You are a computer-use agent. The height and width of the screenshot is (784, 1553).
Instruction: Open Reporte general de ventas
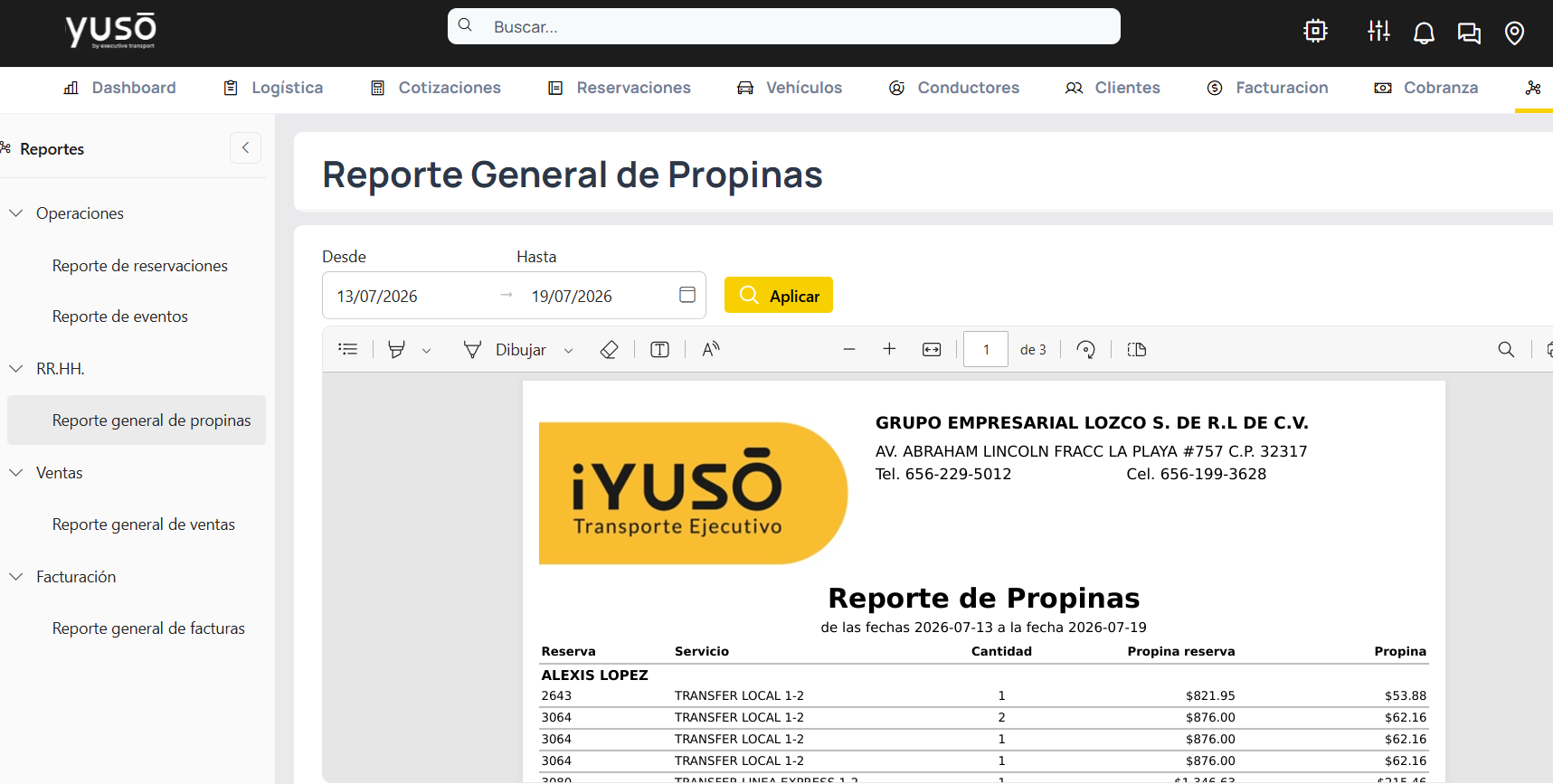click(x=144, y=524)
